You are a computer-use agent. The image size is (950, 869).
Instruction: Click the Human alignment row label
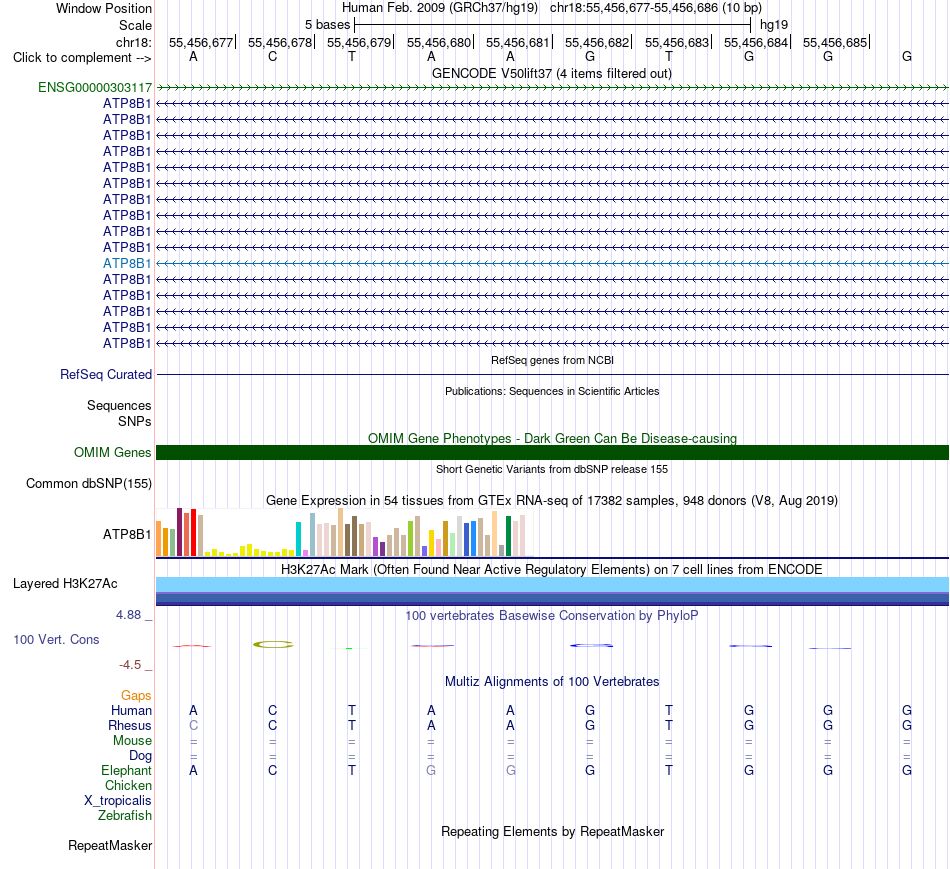[x=131, y=711]
